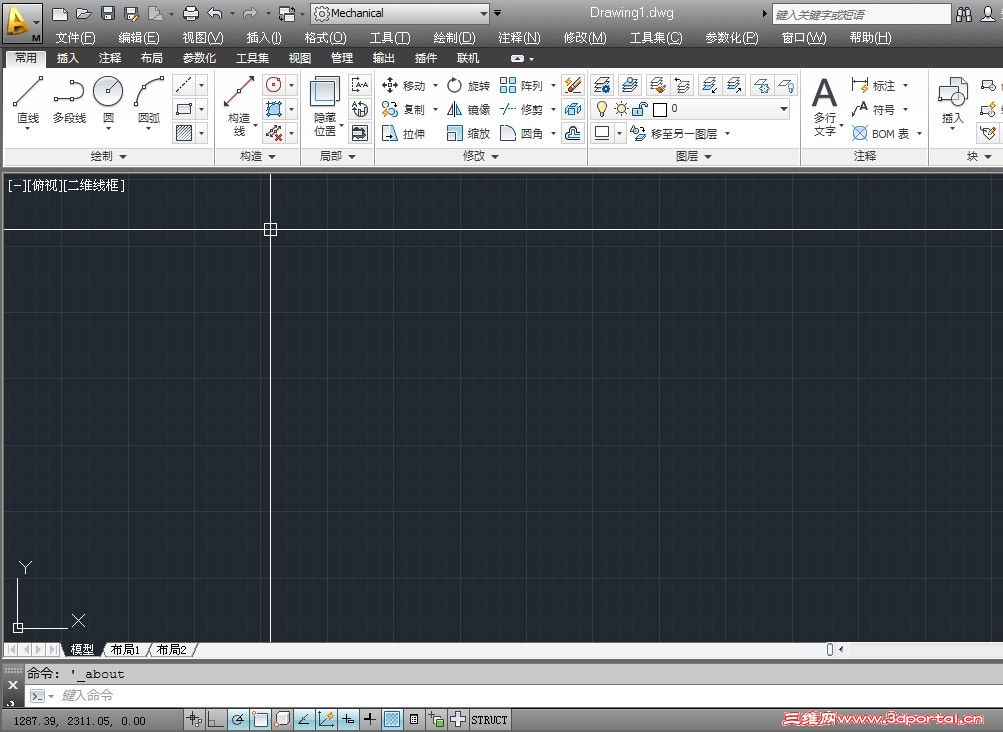
Task: Expand the 局部 panel
Action: (x=337, y=156)
